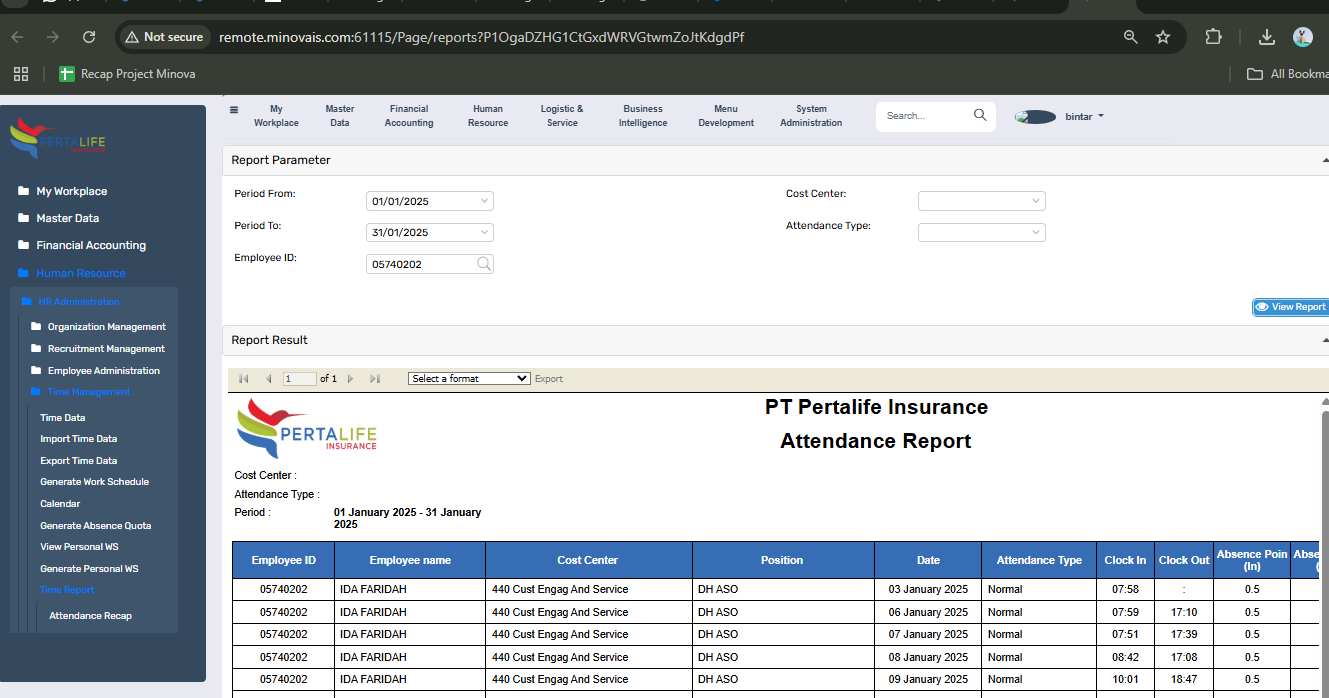The image size is (1329, 698).
Task: Click the browser address bar URL
Action: click(481, 37)
